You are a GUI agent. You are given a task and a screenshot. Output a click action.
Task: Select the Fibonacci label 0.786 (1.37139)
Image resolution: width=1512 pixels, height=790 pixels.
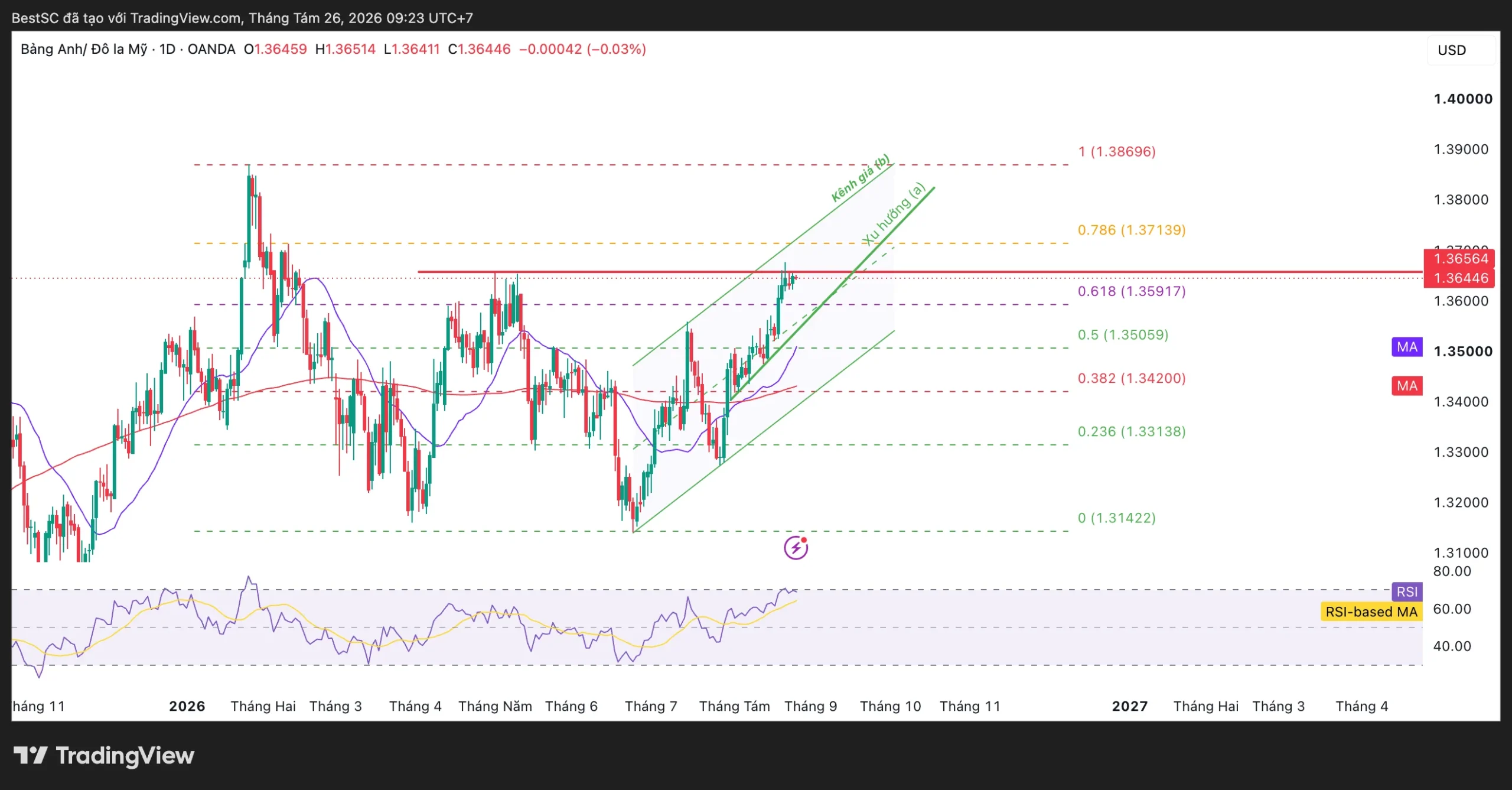1132,230
